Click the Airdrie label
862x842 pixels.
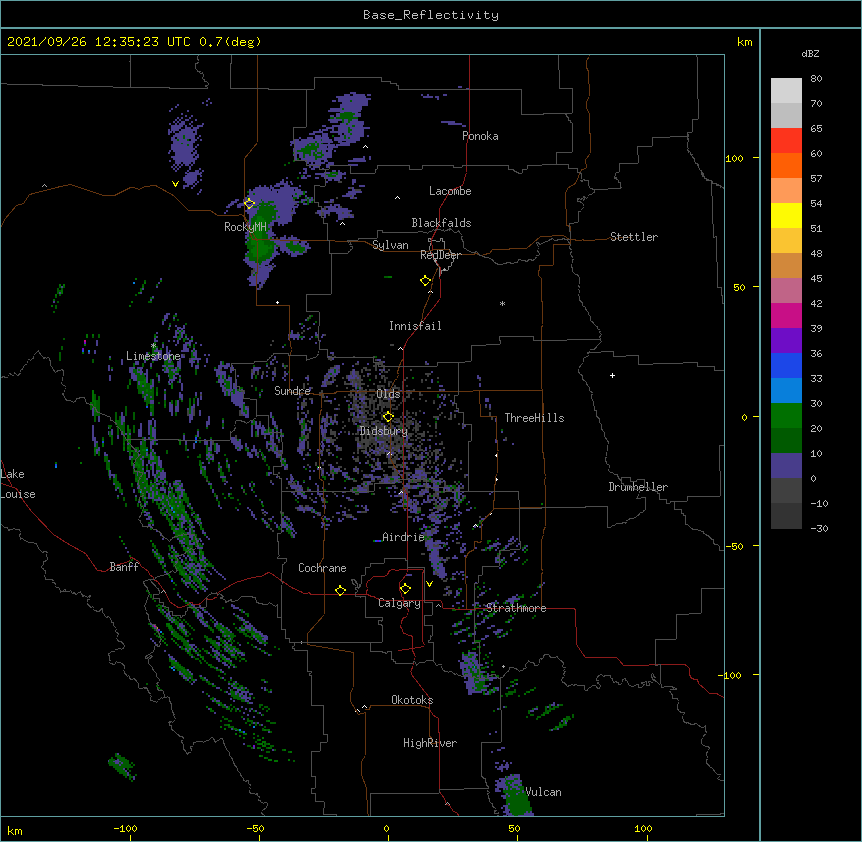pyautogui.click(x=403, y=537)
